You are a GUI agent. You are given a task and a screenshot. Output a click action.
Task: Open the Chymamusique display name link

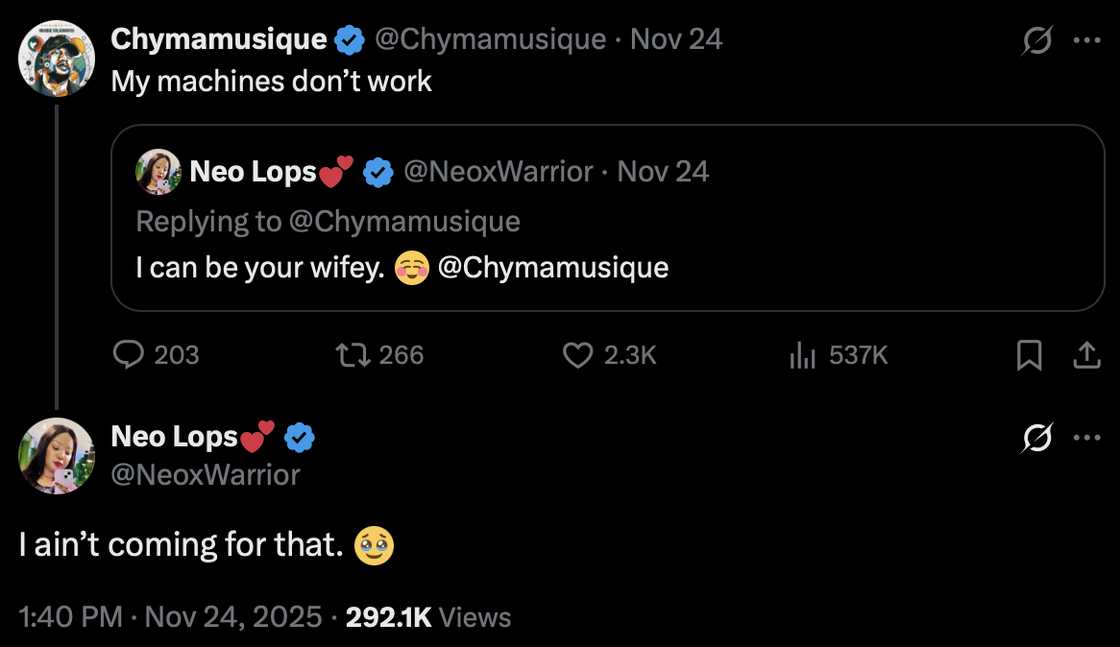[219, 39]
